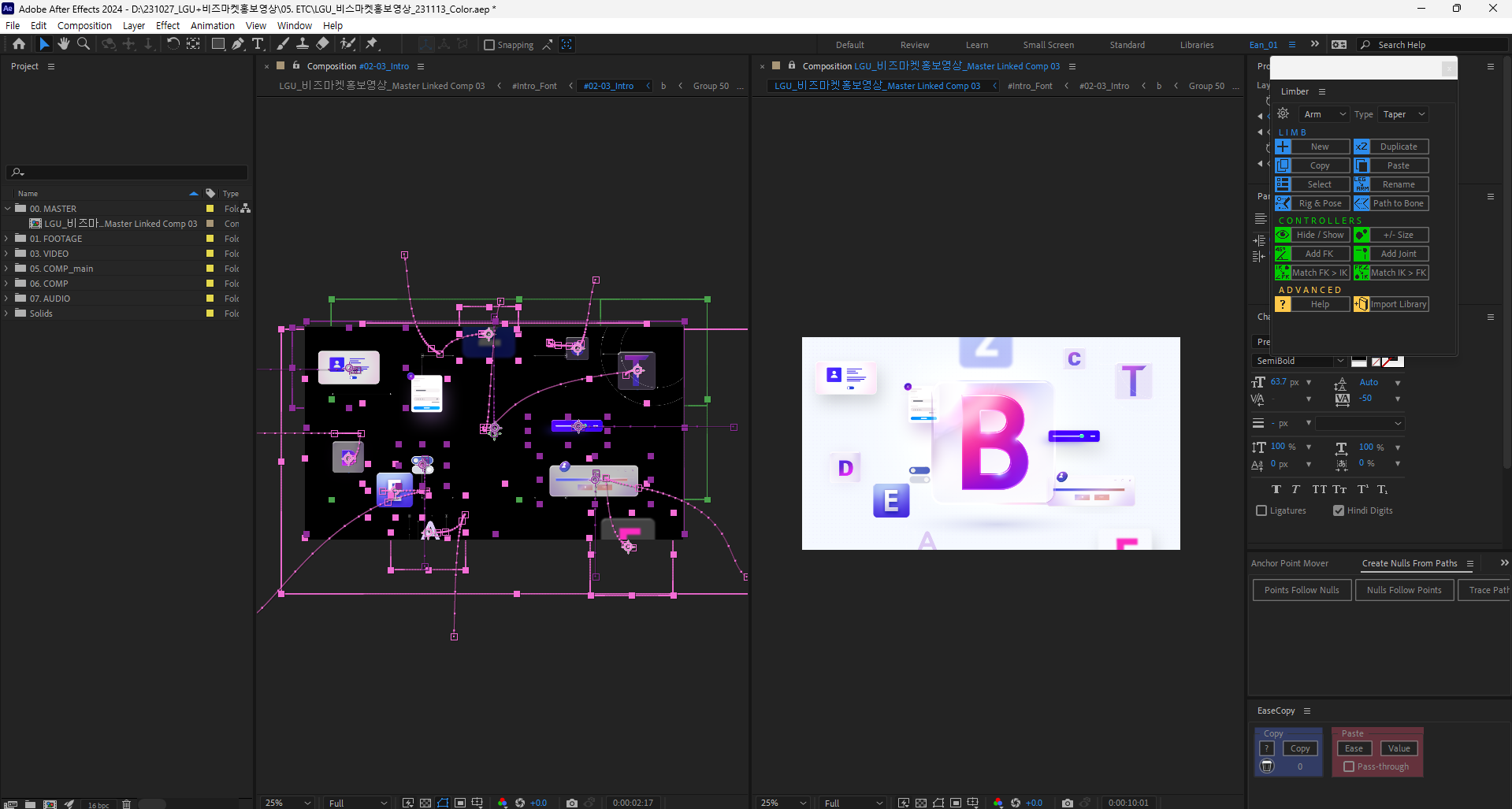
Task: Select the Hand tool in the toolbar
Action: (63, 44)
